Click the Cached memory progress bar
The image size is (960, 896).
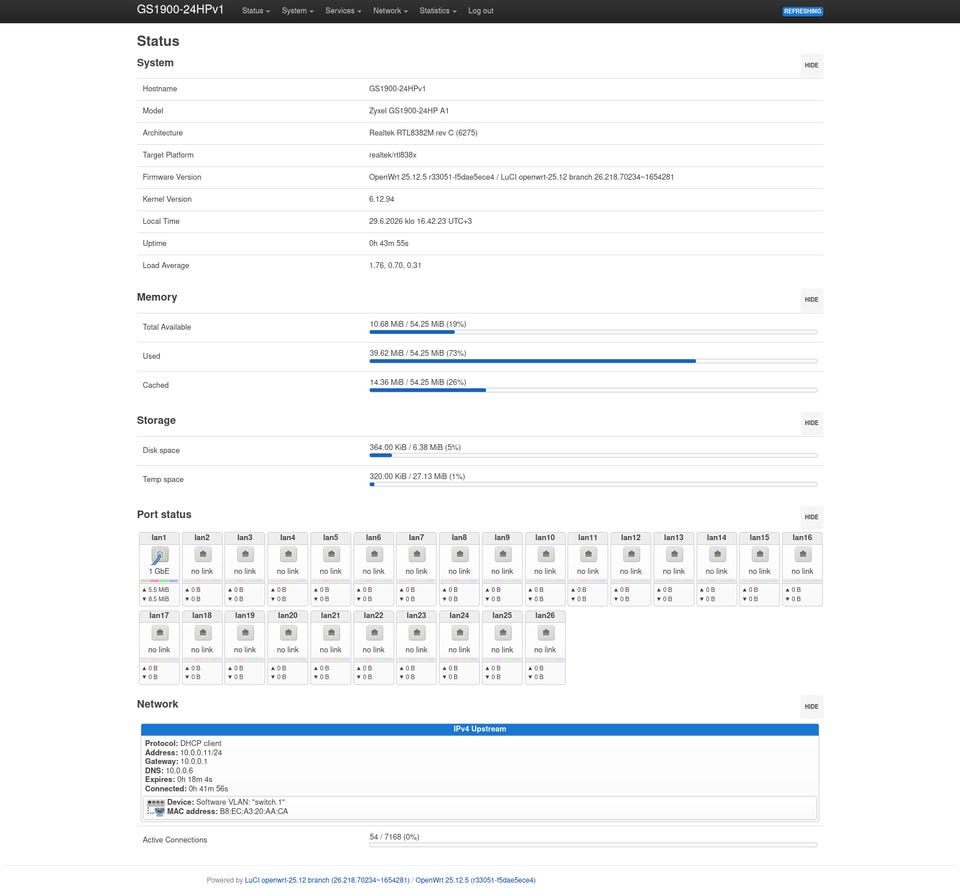[x=593, y=390]
